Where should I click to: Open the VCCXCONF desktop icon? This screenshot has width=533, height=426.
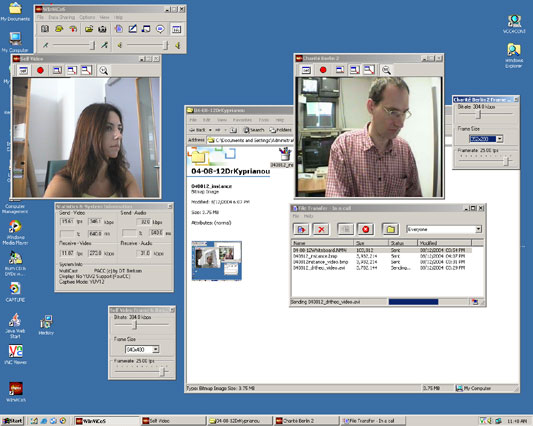click(514, 24)
